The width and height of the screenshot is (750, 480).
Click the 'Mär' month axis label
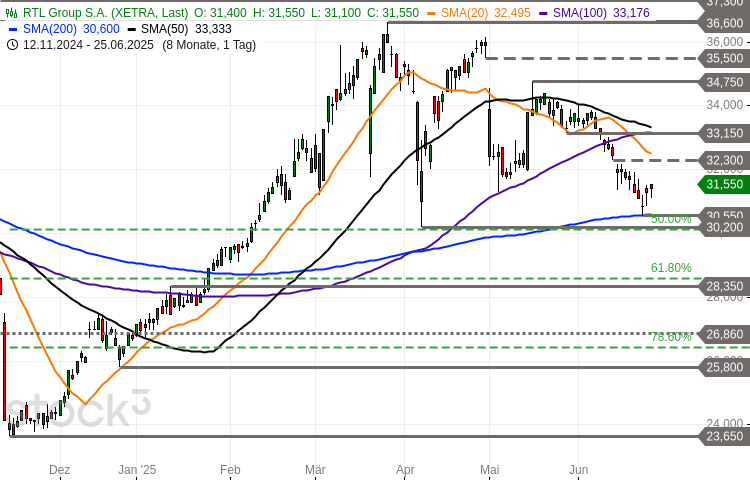[315, 469]
